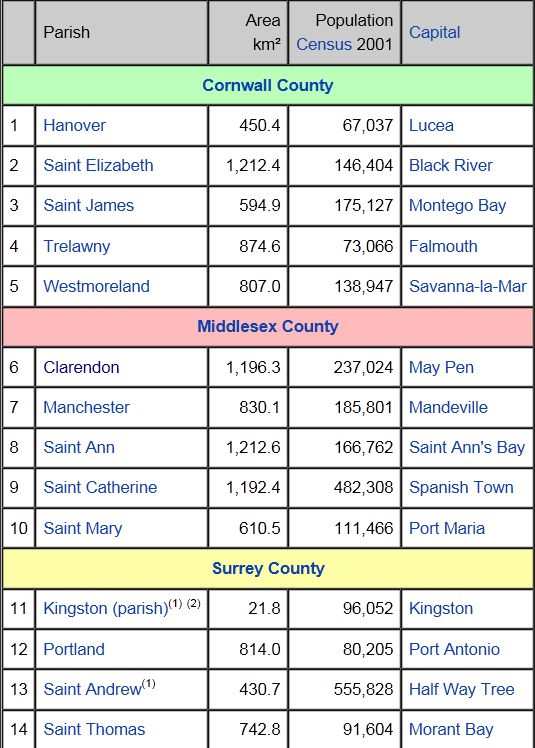Open the Surrey County heading link
Screen dimensions: 535x748
click(268, 568)
